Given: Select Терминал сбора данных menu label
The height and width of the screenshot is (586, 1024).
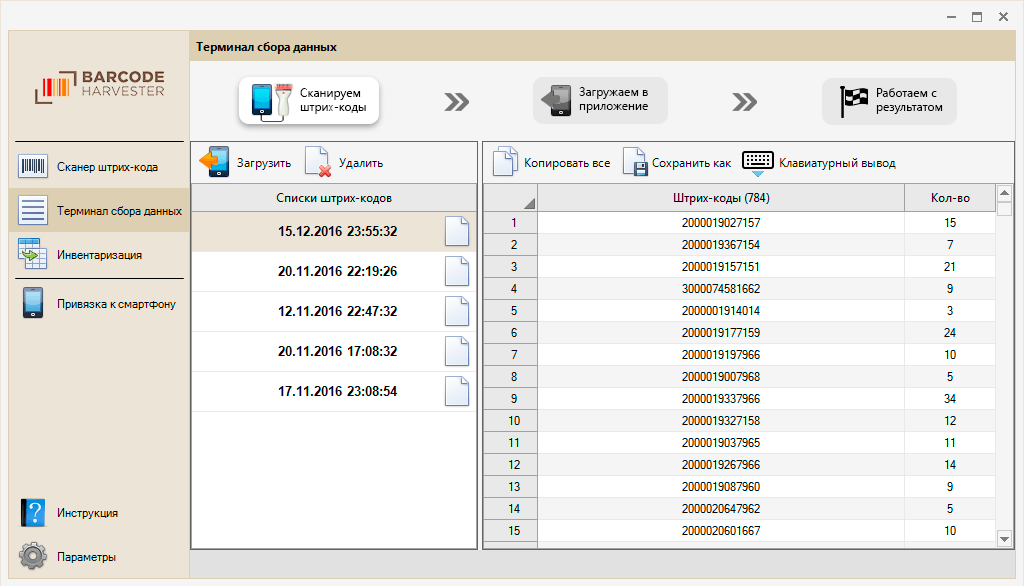Looking at the screenshot, I should coord(119,211).
